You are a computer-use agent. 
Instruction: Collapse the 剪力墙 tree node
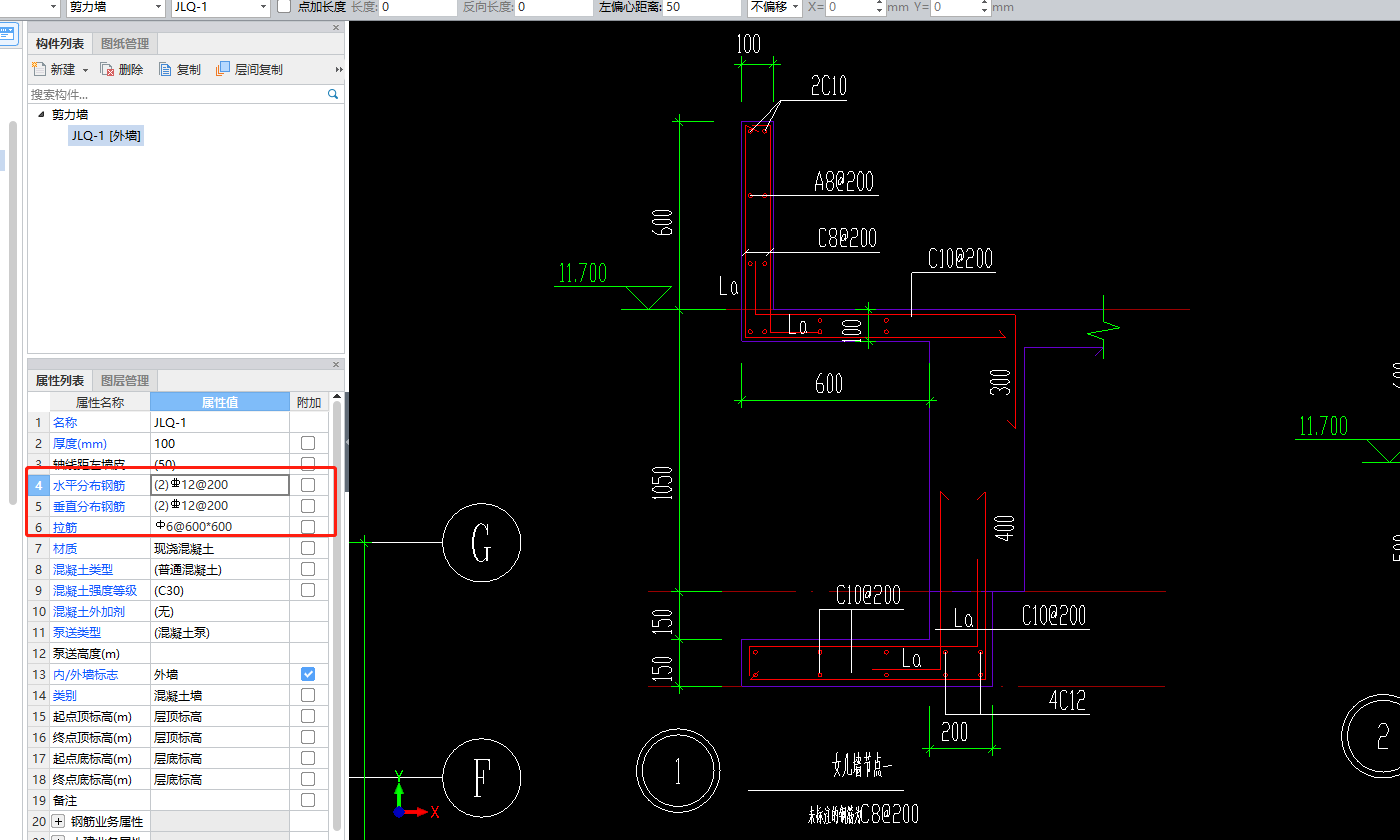coord(41,115)
